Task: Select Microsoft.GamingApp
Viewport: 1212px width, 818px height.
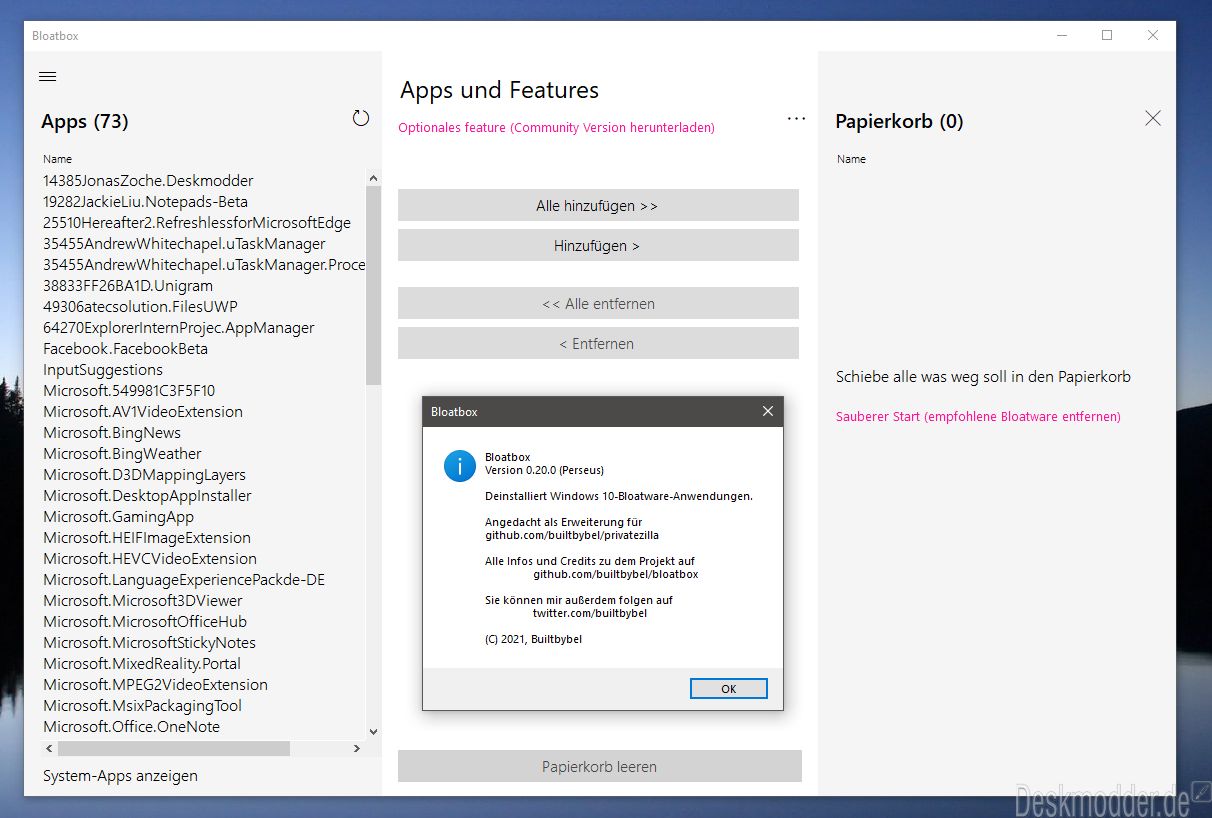Action: pyautogui.click(x=119, y=517)
